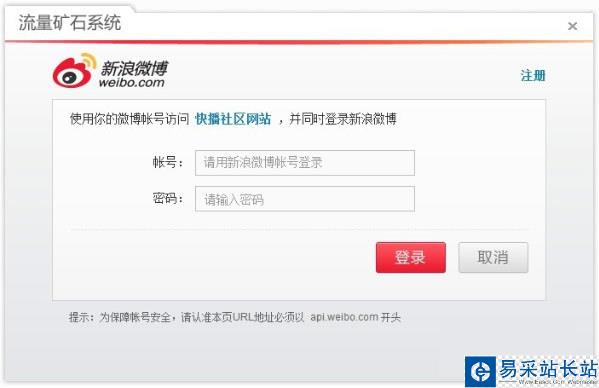Click the 密码: field label
The width and height of the screenshot is (599, 388).
pos(168,199)
